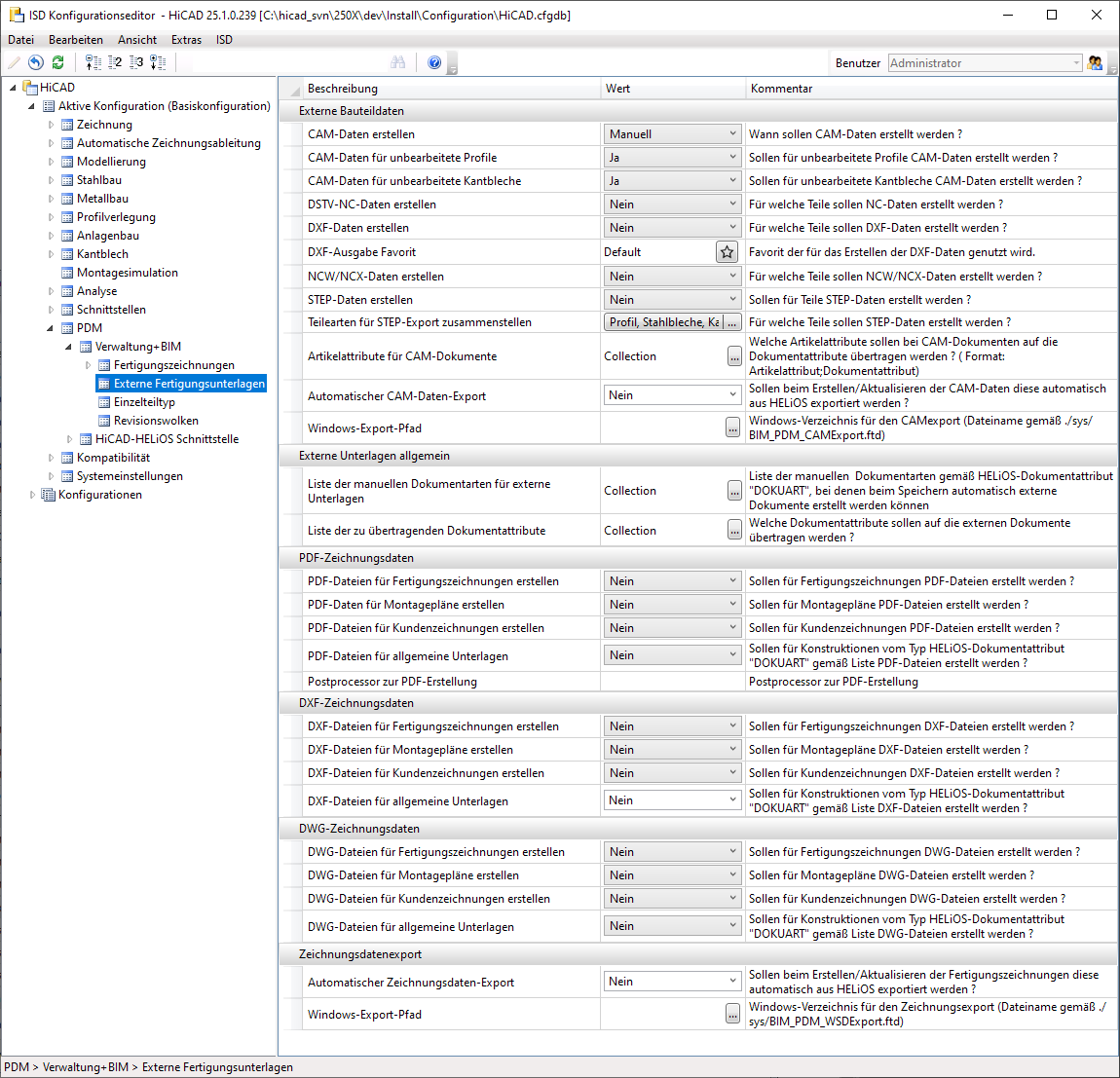Collapse the Aktive Konfiguration node
Viewport: 1120px width, 1078px height.
click(31, 106)
